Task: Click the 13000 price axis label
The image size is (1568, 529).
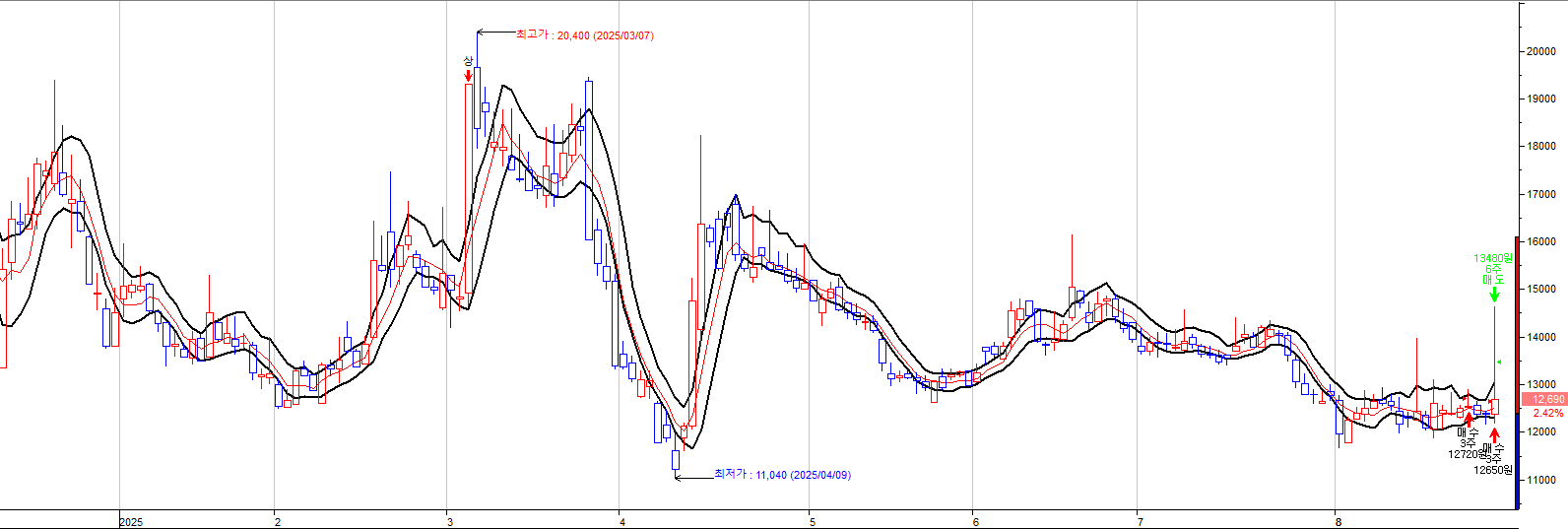Action: 1541,384
